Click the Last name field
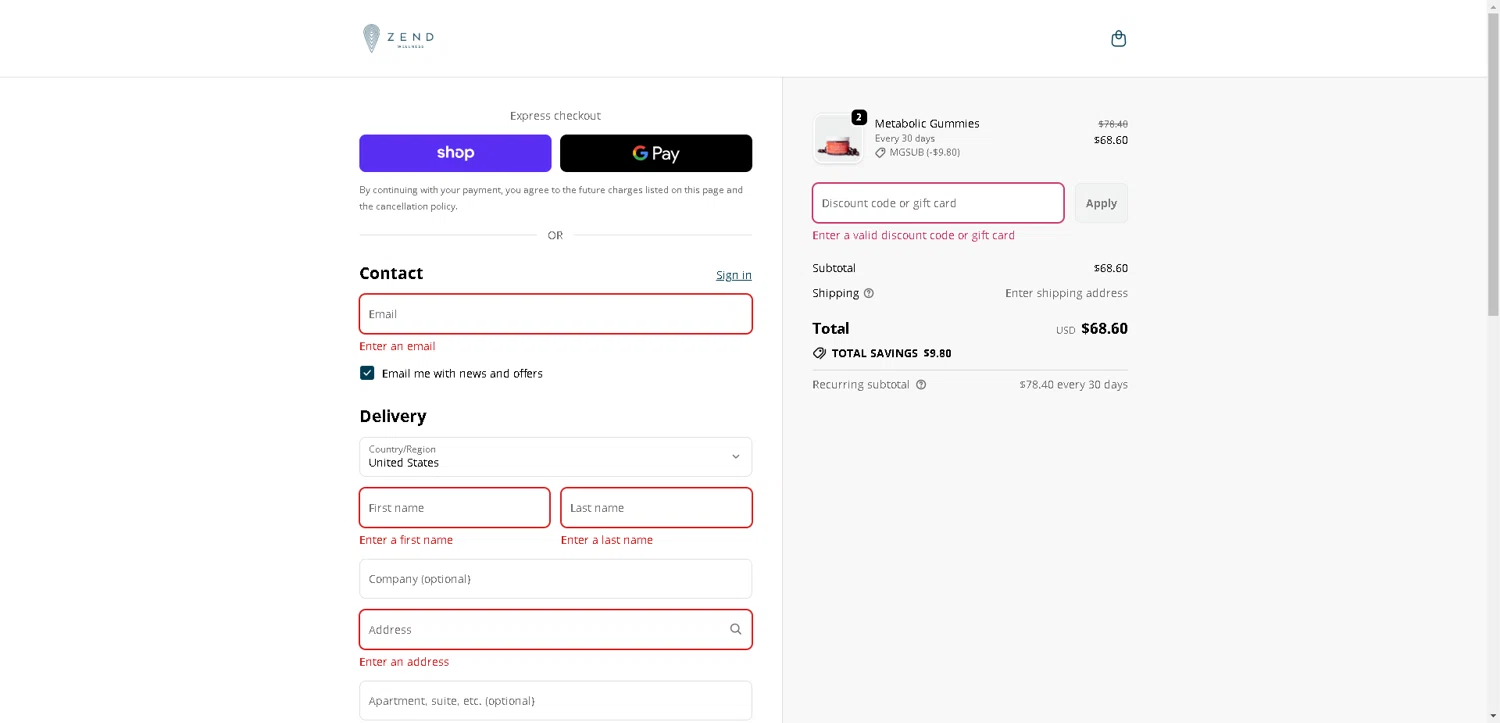The width and height of the screenshot is (1500, 723). [656, 508]
